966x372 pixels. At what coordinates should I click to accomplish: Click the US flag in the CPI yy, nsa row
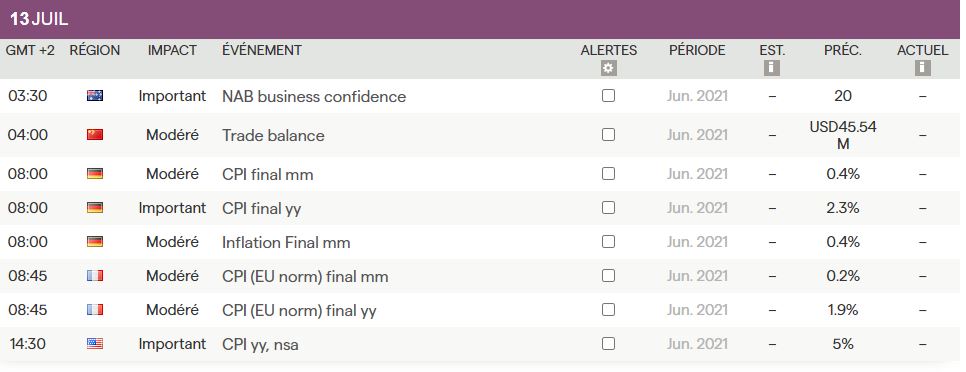pyautogui.click(x=95, y=344)
